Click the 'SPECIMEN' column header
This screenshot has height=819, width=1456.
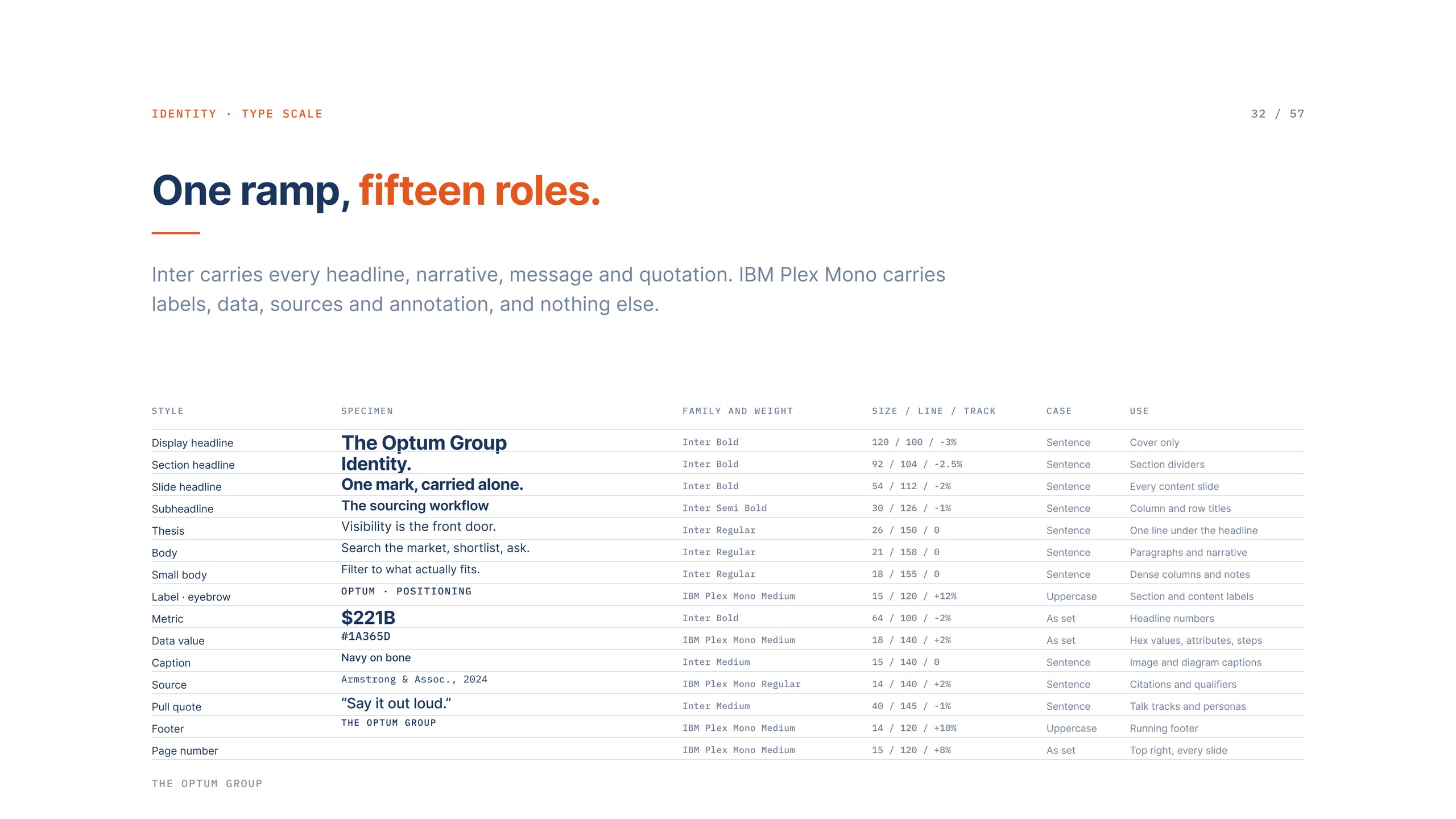(x=367, y=411)
